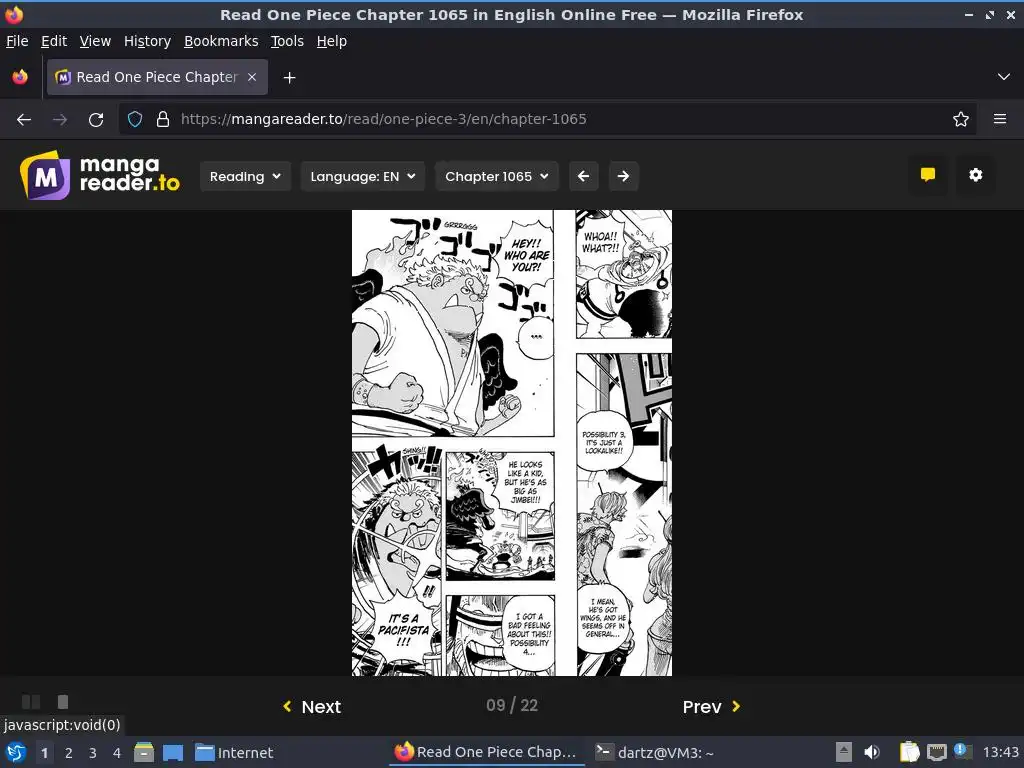Open the Reading list dropdown

coord(245,176)
